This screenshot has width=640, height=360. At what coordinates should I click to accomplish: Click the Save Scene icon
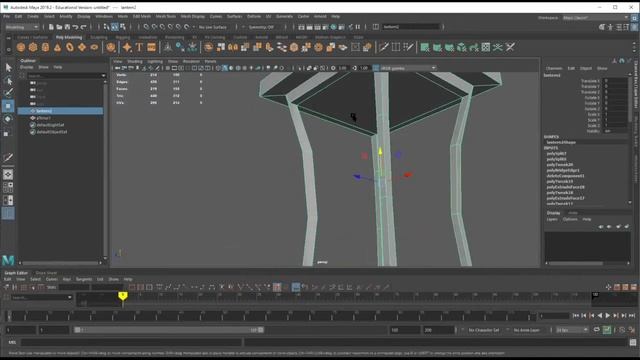click(67, 27)
